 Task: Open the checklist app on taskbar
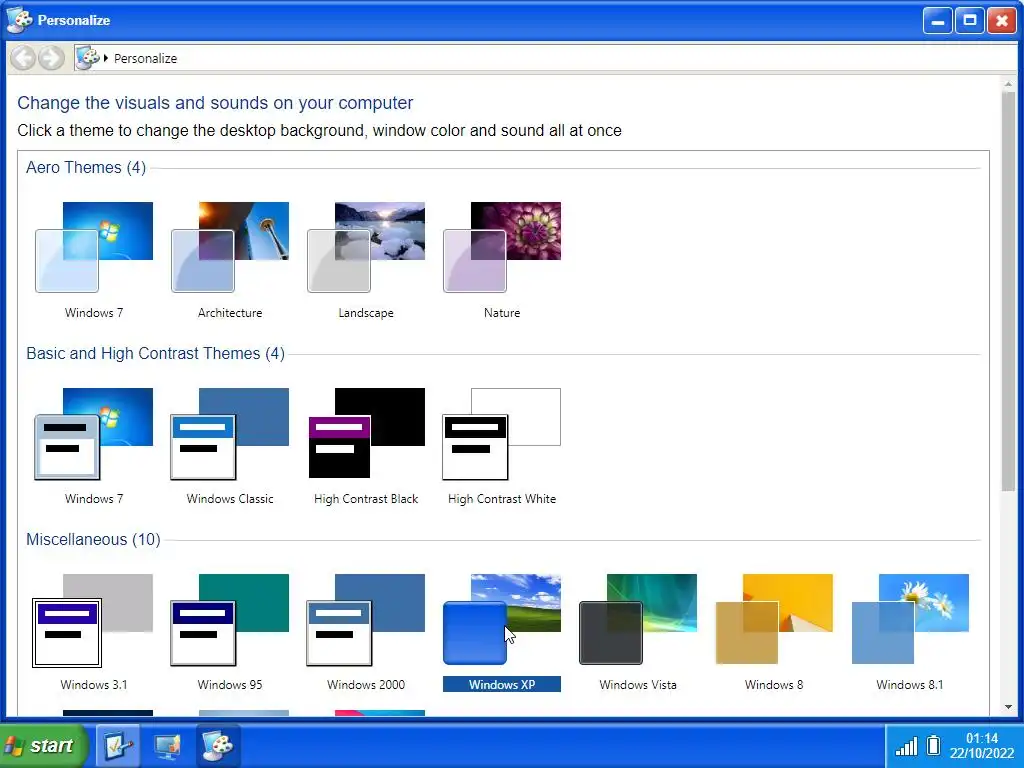[118, 745]
